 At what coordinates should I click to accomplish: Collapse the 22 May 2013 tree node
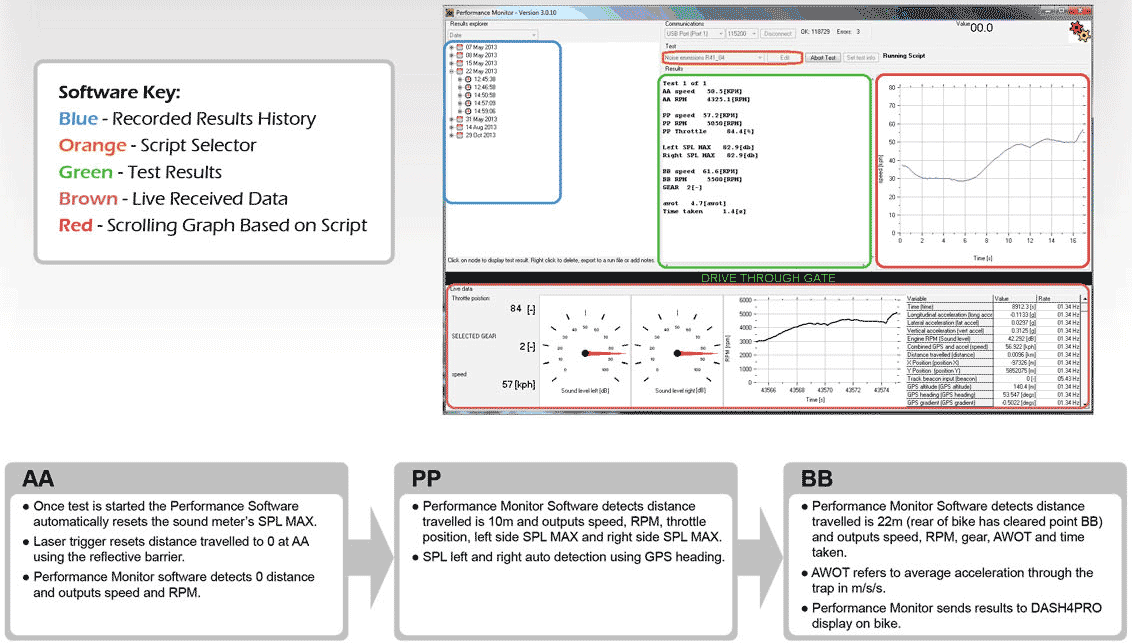point(452,71)
